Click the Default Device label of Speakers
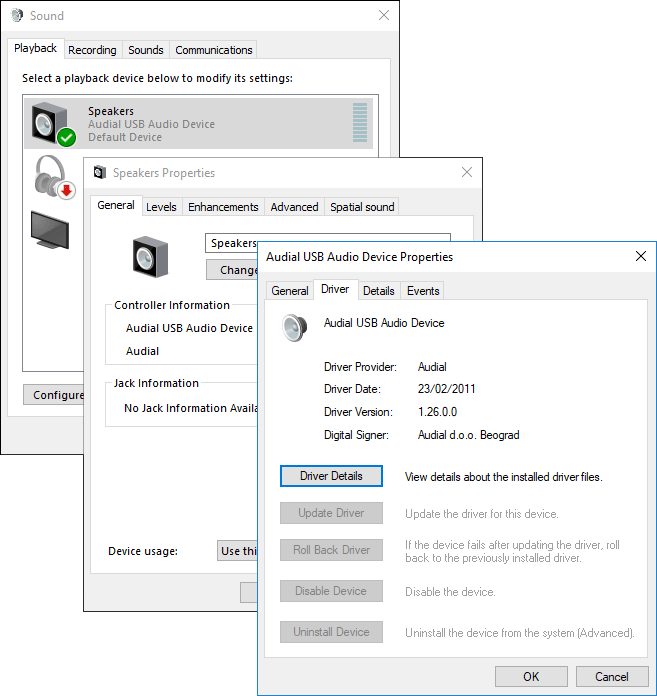Viewport: 657px width, 696px height. pyautogui.click(x=125, y=137)
